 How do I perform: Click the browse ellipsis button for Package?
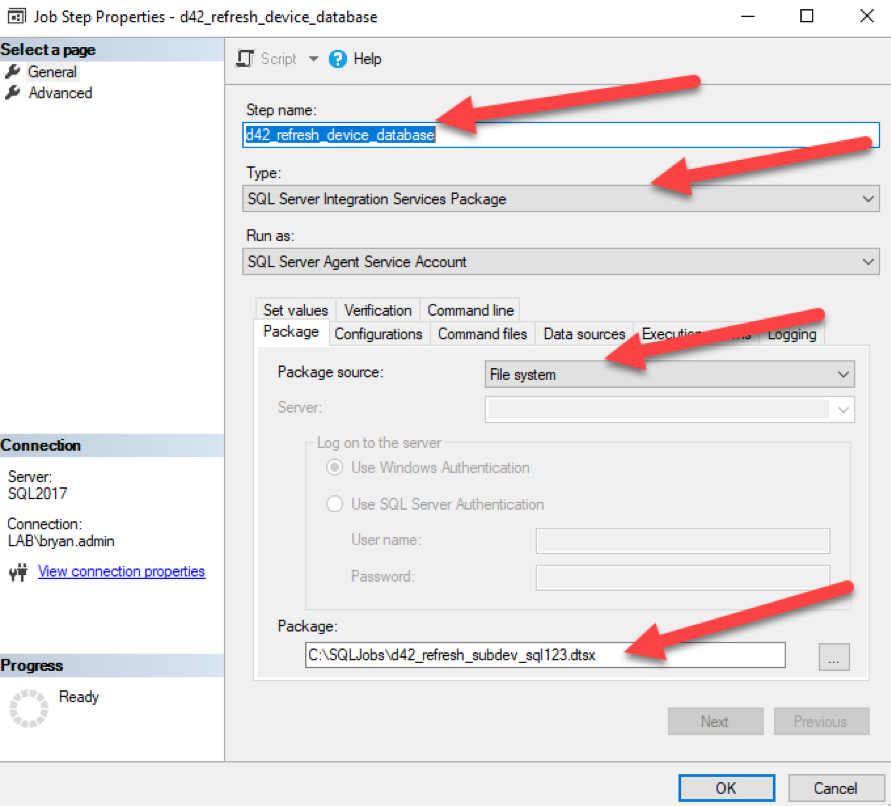(834, 656)
